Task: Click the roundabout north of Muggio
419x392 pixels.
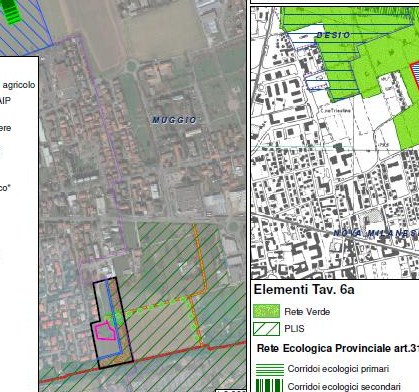Action: pos(132,66)
